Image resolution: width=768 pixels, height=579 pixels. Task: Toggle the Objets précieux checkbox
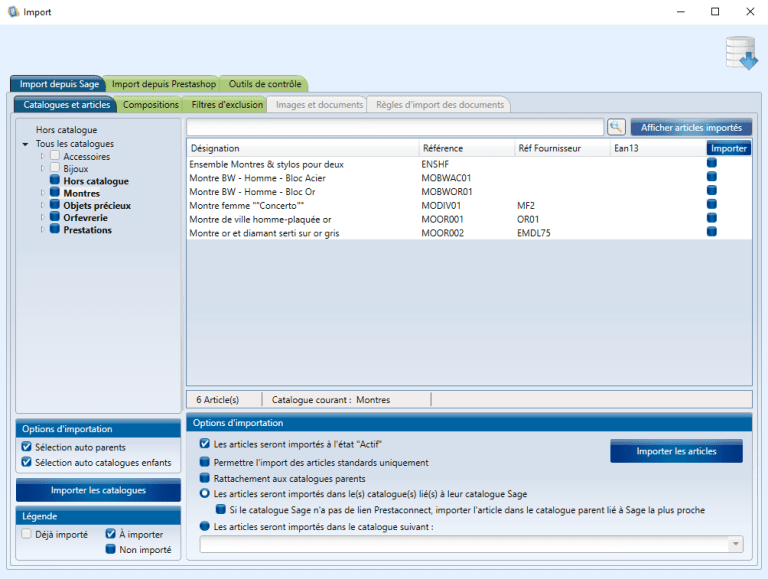(55, 204)
